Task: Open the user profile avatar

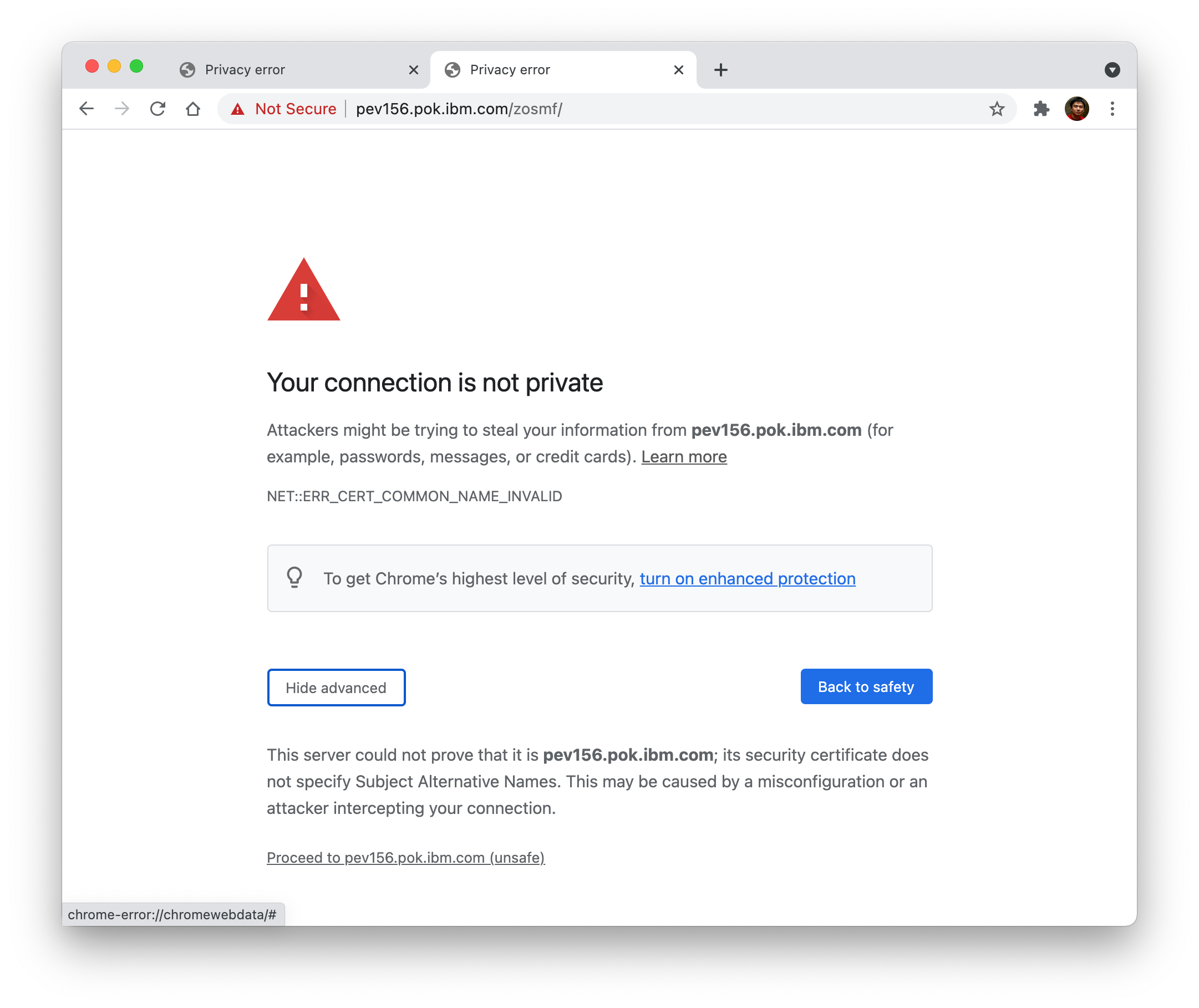Action: pos(1076,109)
